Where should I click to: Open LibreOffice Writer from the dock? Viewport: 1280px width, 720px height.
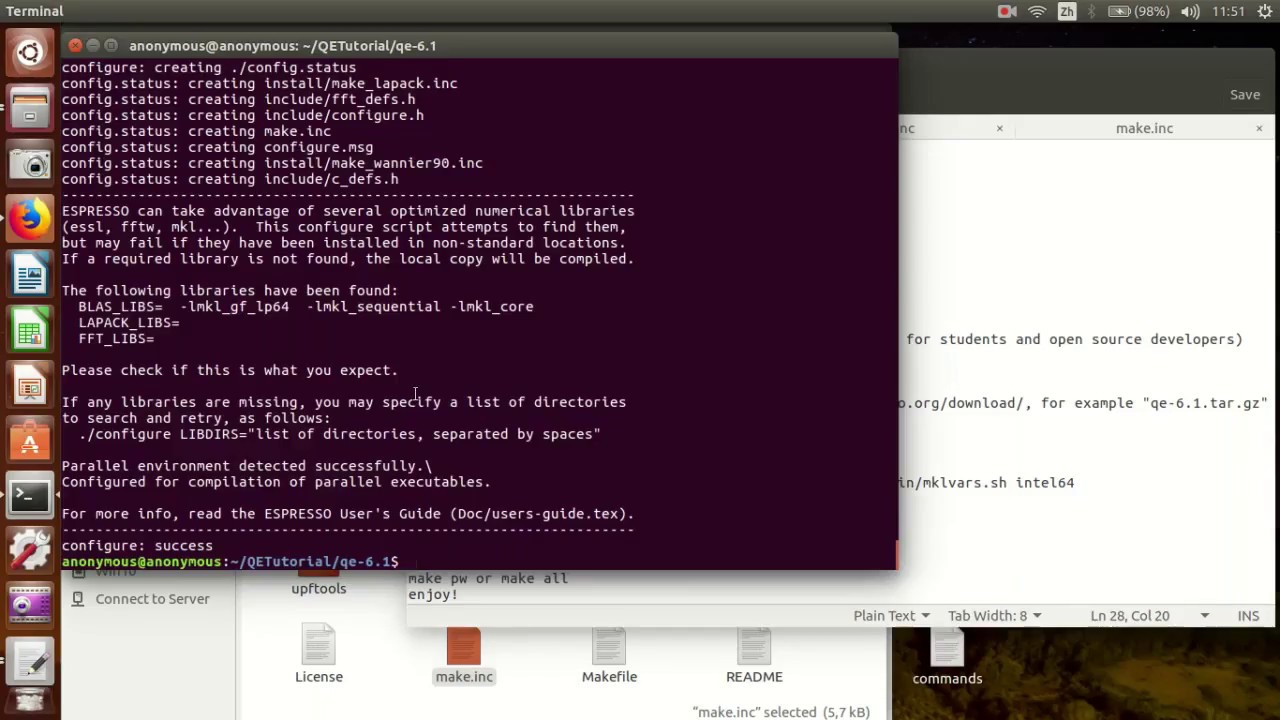coord(30,274)
